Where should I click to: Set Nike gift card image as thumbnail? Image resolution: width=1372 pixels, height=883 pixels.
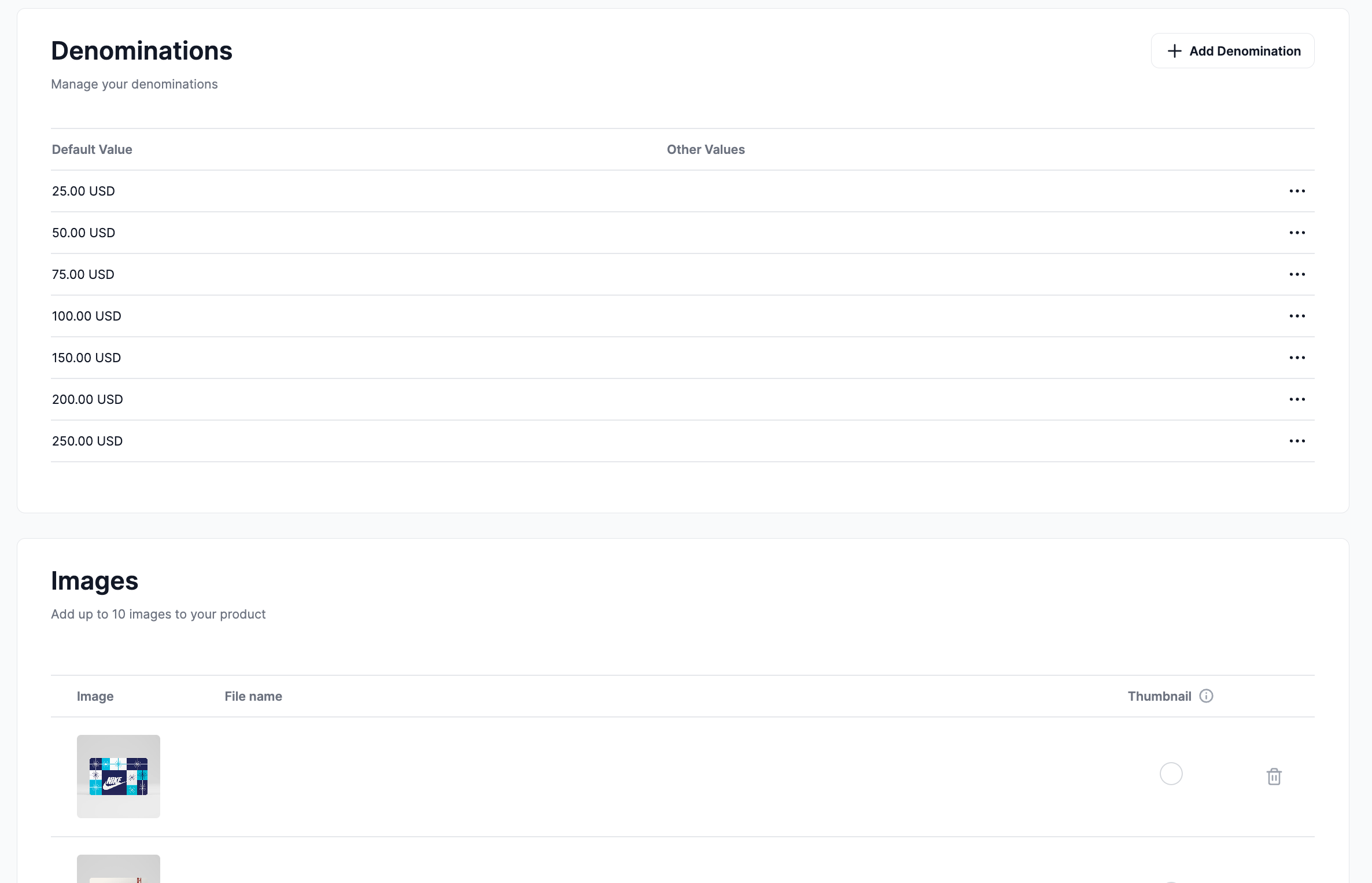[x=1171, y=774]
